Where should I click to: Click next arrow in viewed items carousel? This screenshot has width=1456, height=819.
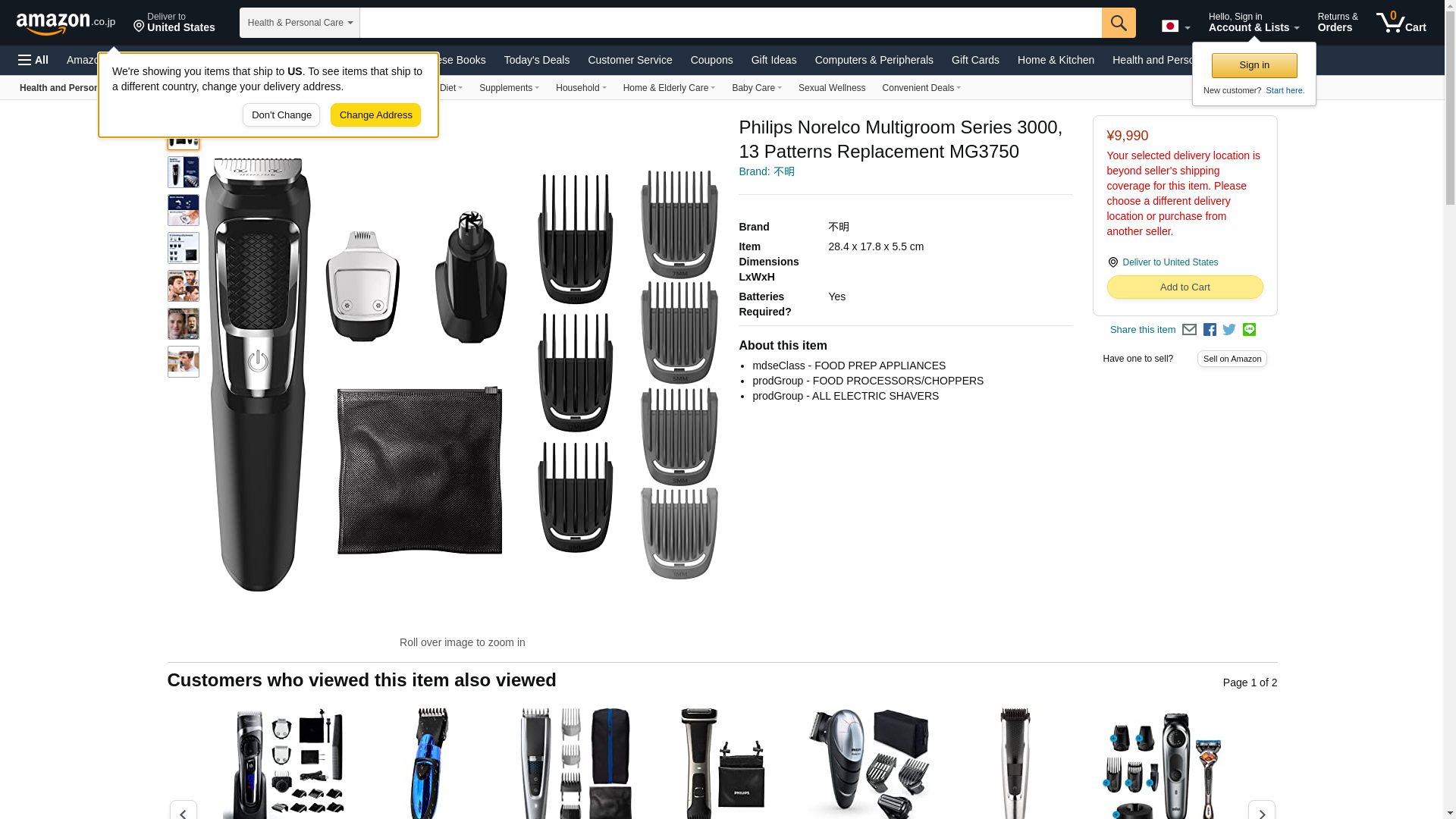click(1261, 811)
